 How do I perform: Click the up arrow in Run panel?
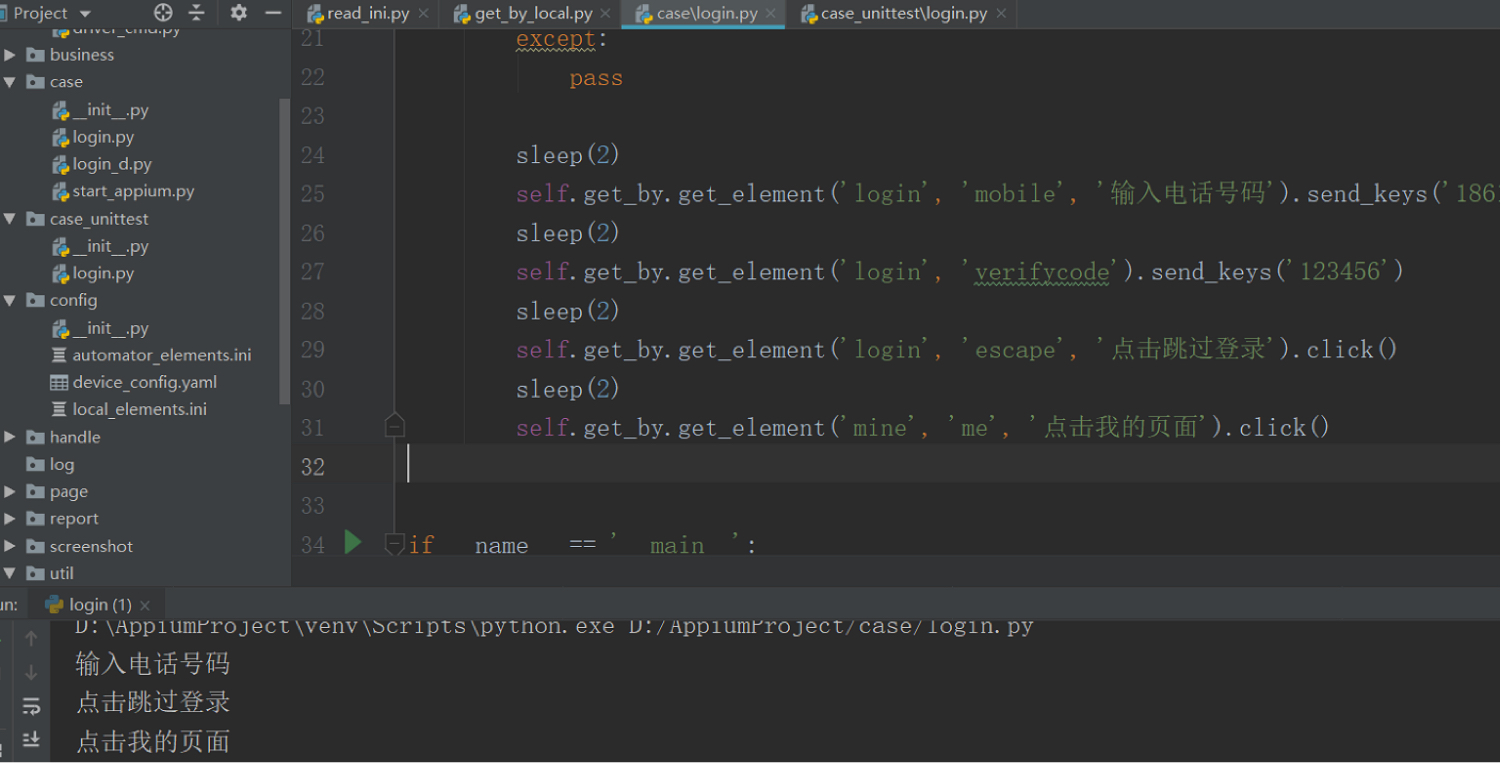[31, 638]
